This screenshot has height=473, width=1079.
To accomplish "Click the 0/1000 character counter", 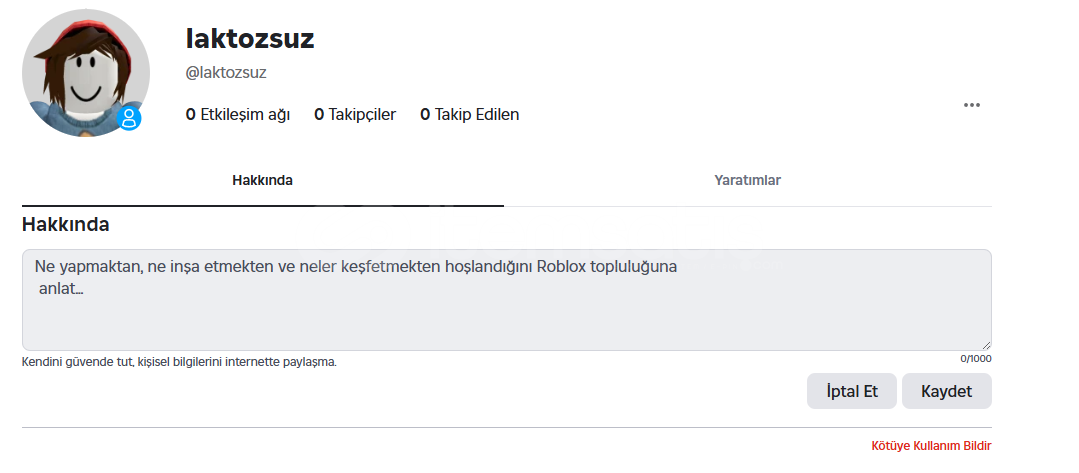I will (x=976, y=359).
